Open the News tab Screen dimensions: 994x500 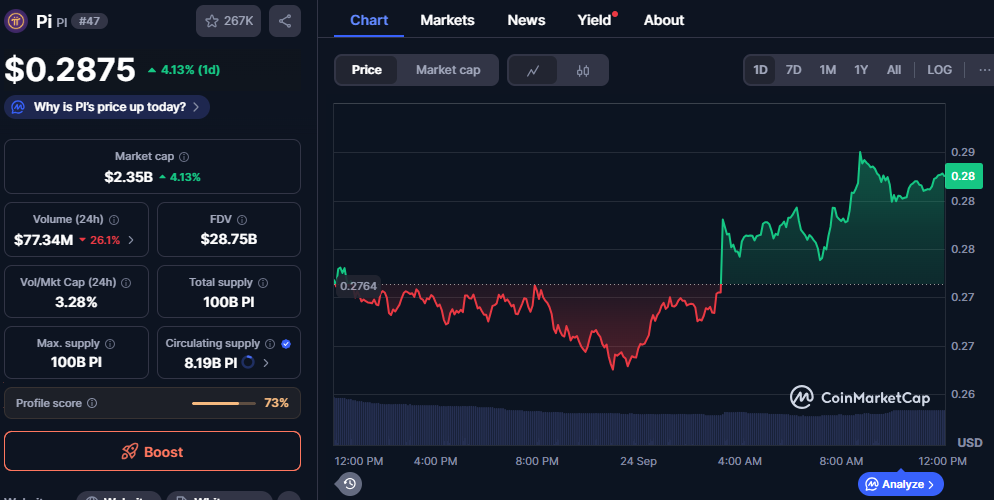(526, 20)
